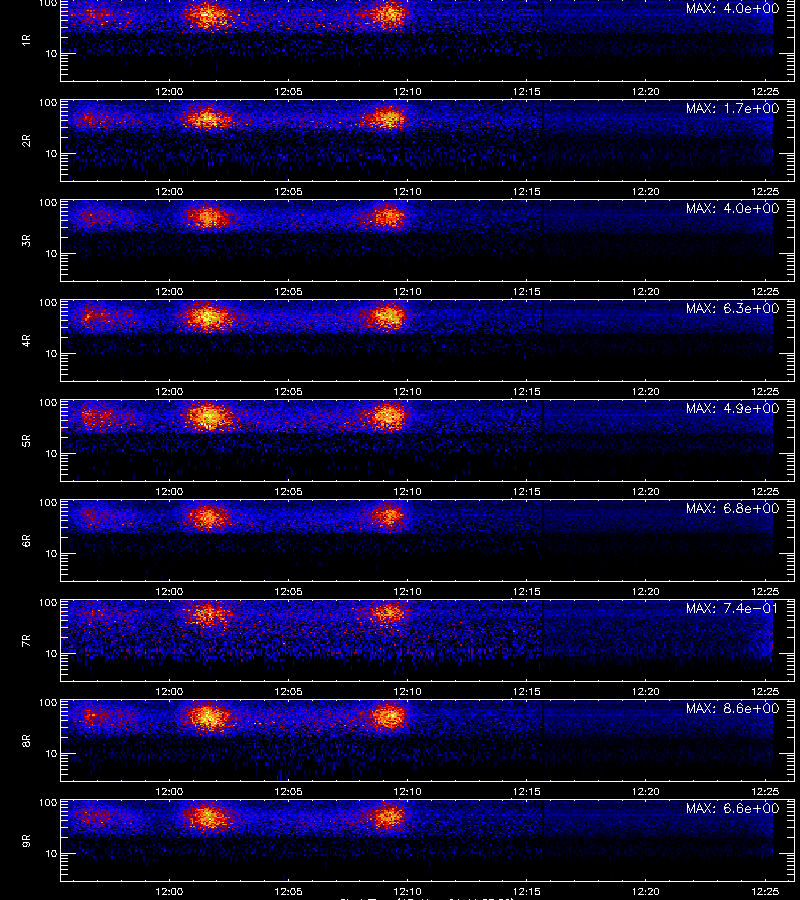Click the 3R panel axis label
800x900 pixels.
(x=26, y=240)
